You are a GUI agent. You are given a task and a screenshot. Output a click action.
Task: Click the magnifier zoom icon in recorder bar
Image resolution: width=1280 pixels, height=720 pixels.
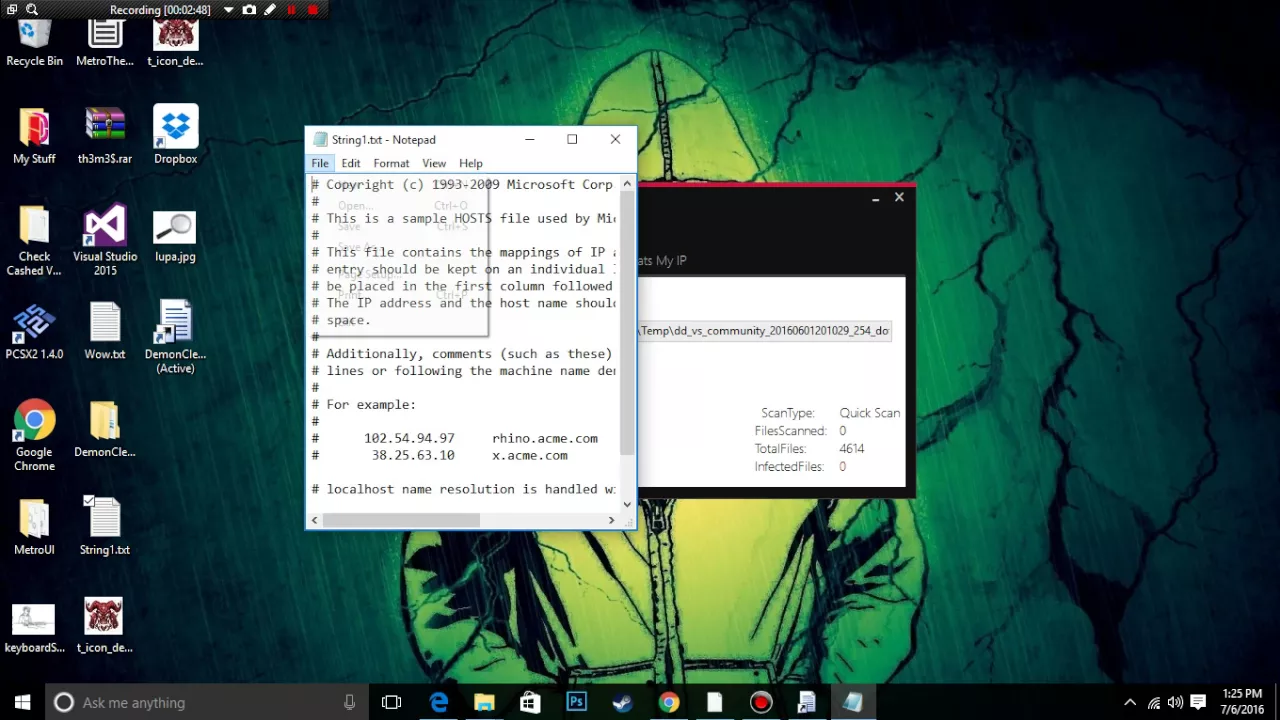[x=32, y=10]
